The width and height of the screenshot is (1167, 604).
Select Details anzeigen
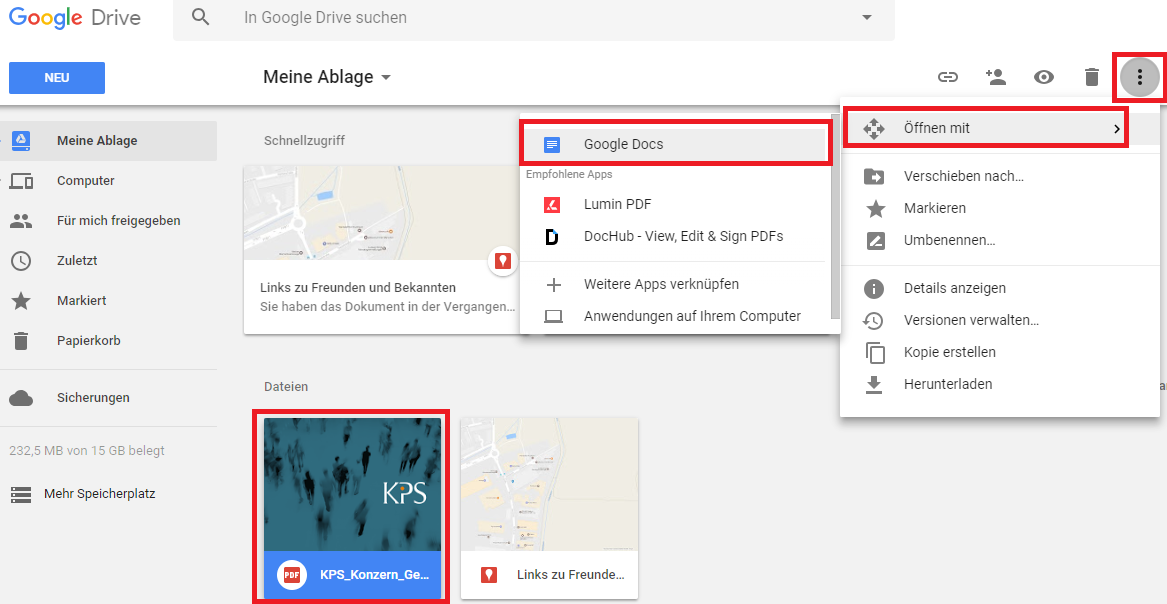click(x=1000, y=288)
